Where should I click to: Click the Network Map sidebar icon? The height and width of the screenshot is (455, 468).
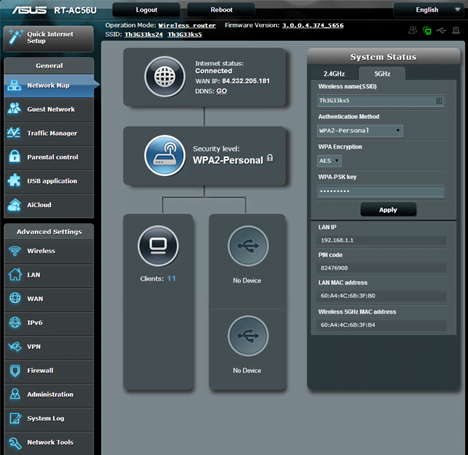(14, 85)
